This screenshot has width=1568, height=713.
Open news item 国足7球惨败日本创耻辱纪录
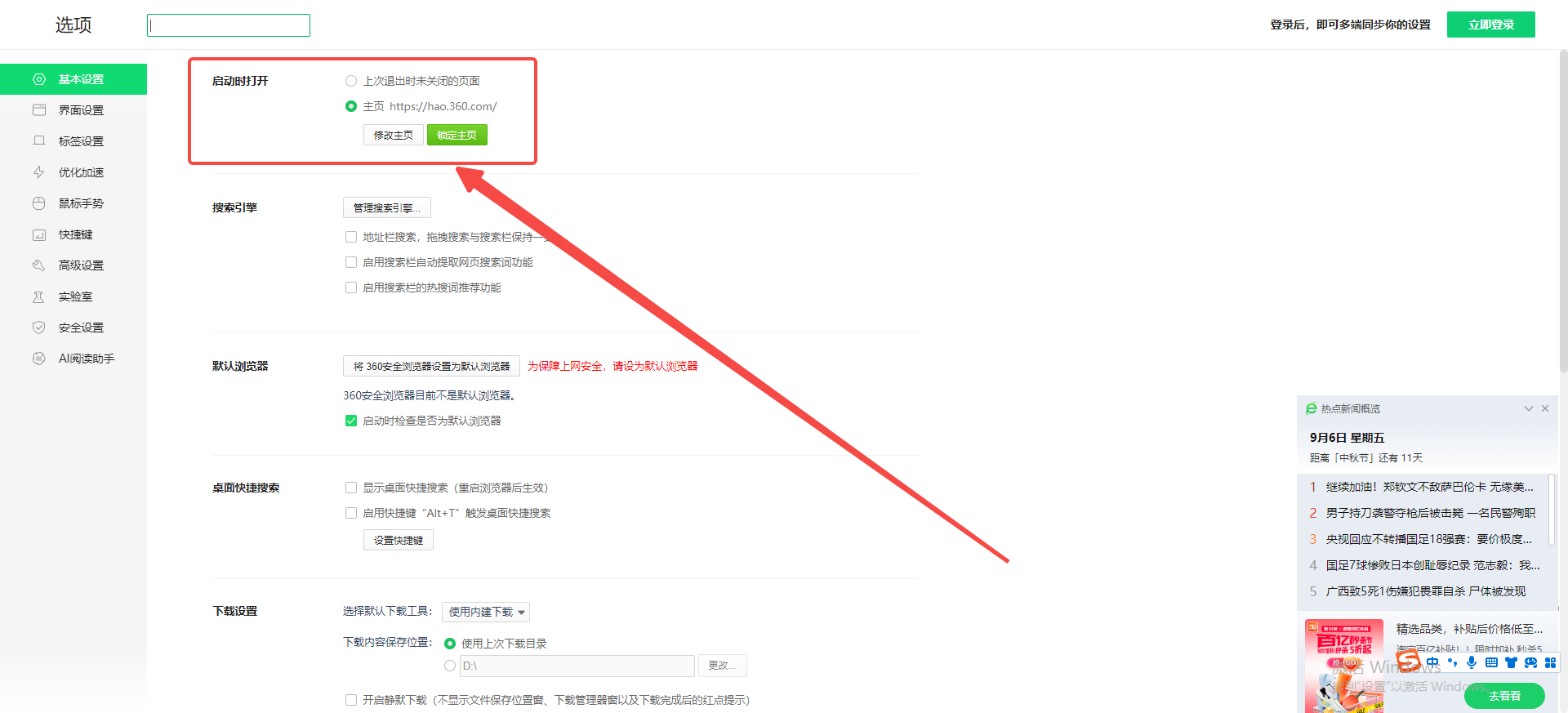point(1433,565)
